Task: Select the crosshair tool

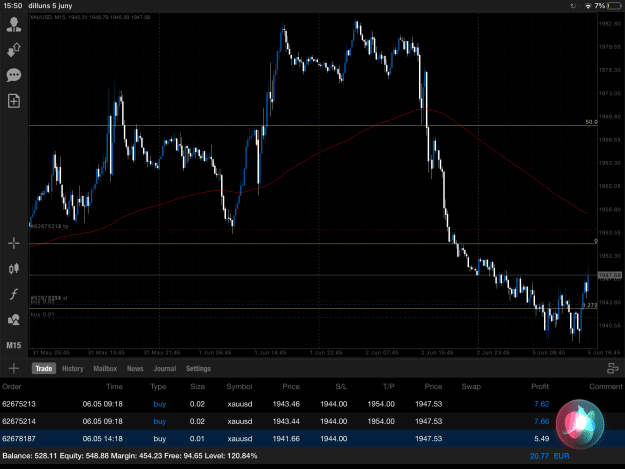Action: (x=14, y=243)
